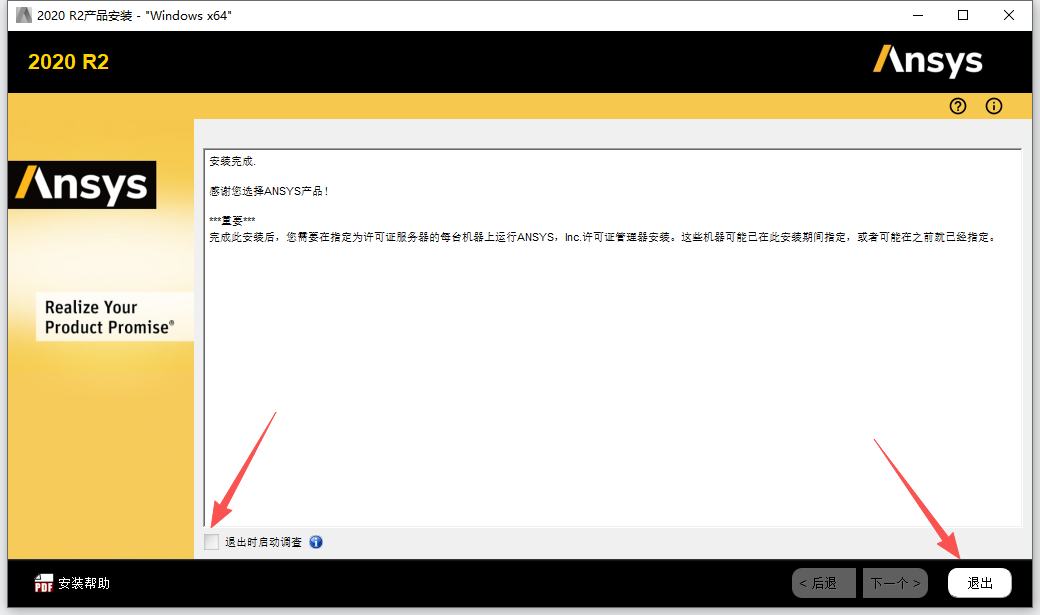Click the blue info icon beside the survey checkbox
1040x615 pixels.
click(x=316, y=542)
